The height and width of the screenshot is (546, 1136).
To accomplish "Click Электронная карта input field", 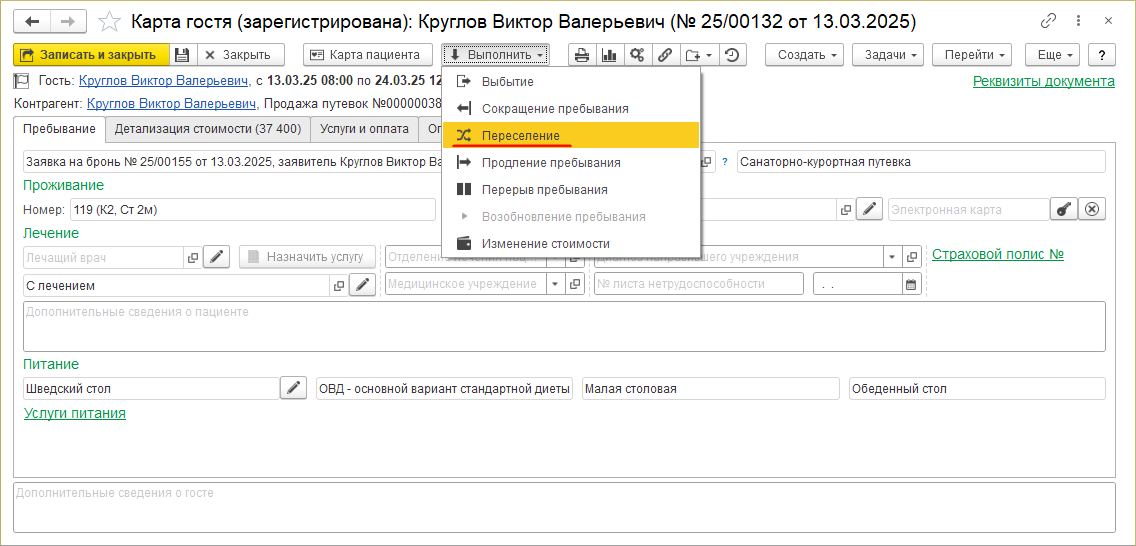I will pos(968,210).
